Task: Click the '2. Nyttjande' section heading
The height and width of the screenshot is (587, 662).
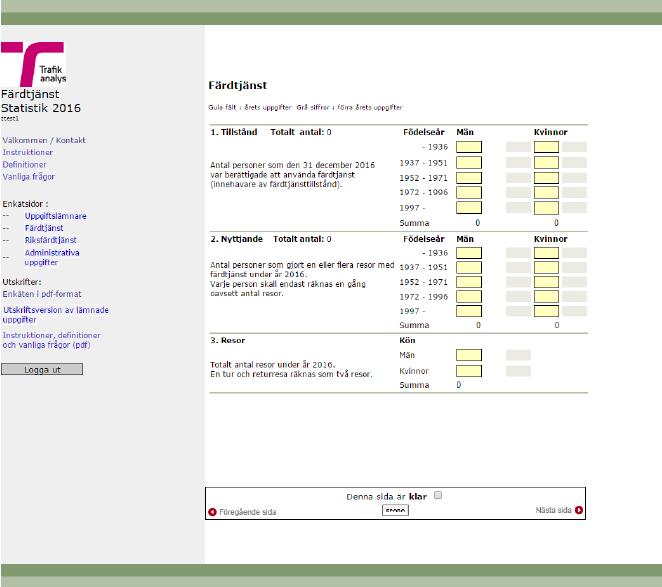Action: (236, 239)
